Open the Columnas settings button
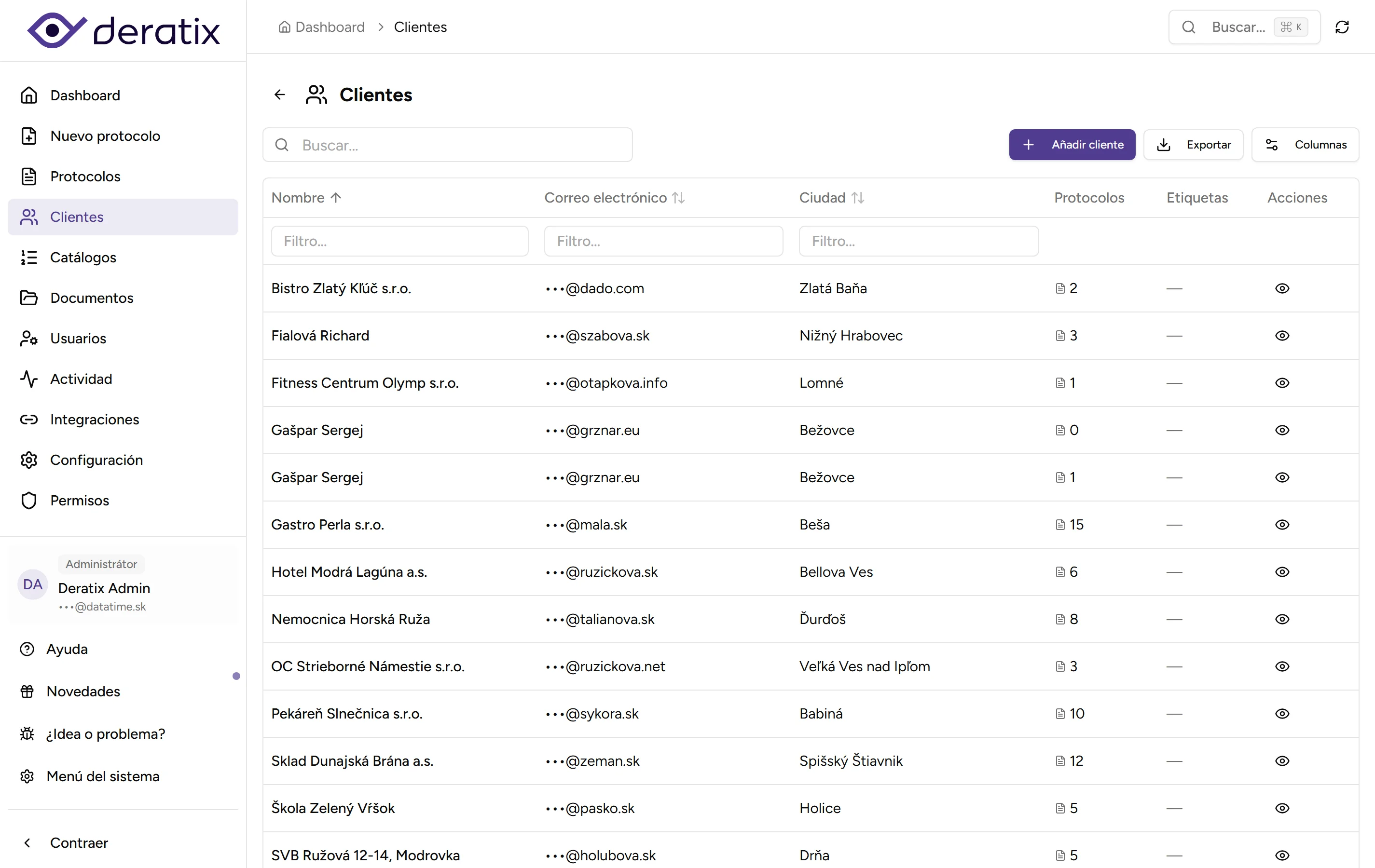Image resolution: width=1375 pixels, height=868 pixels. coord(1306,145)
